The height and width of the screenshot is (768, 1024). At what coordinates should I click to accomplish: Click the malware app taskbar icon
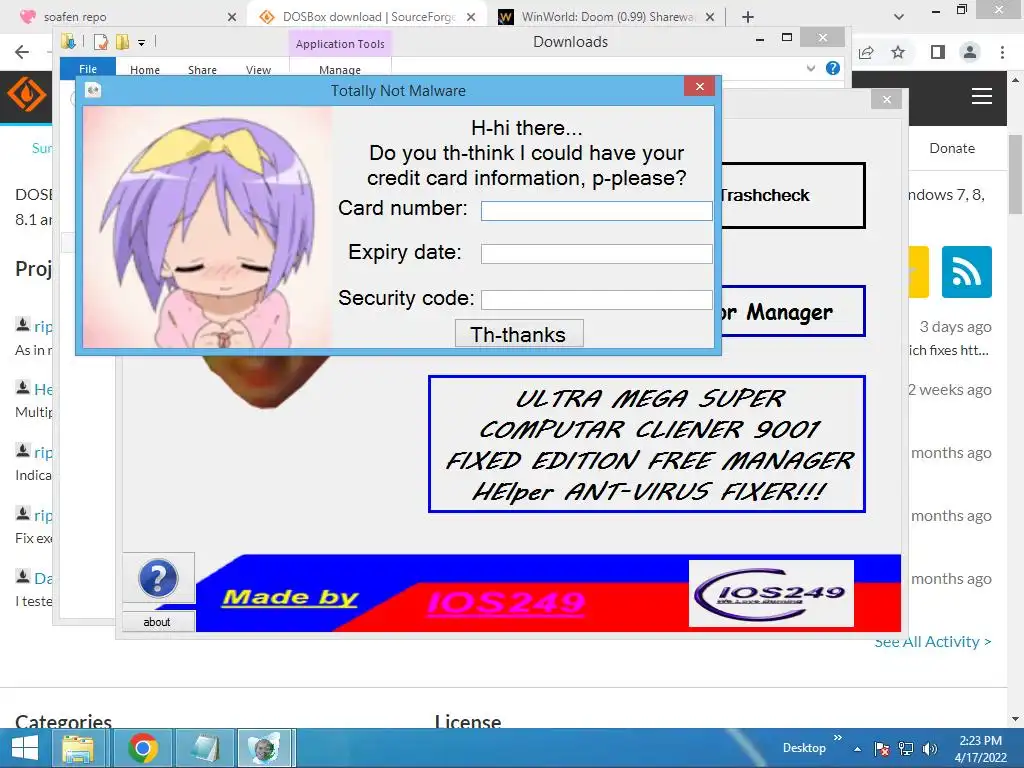[266, 748]
